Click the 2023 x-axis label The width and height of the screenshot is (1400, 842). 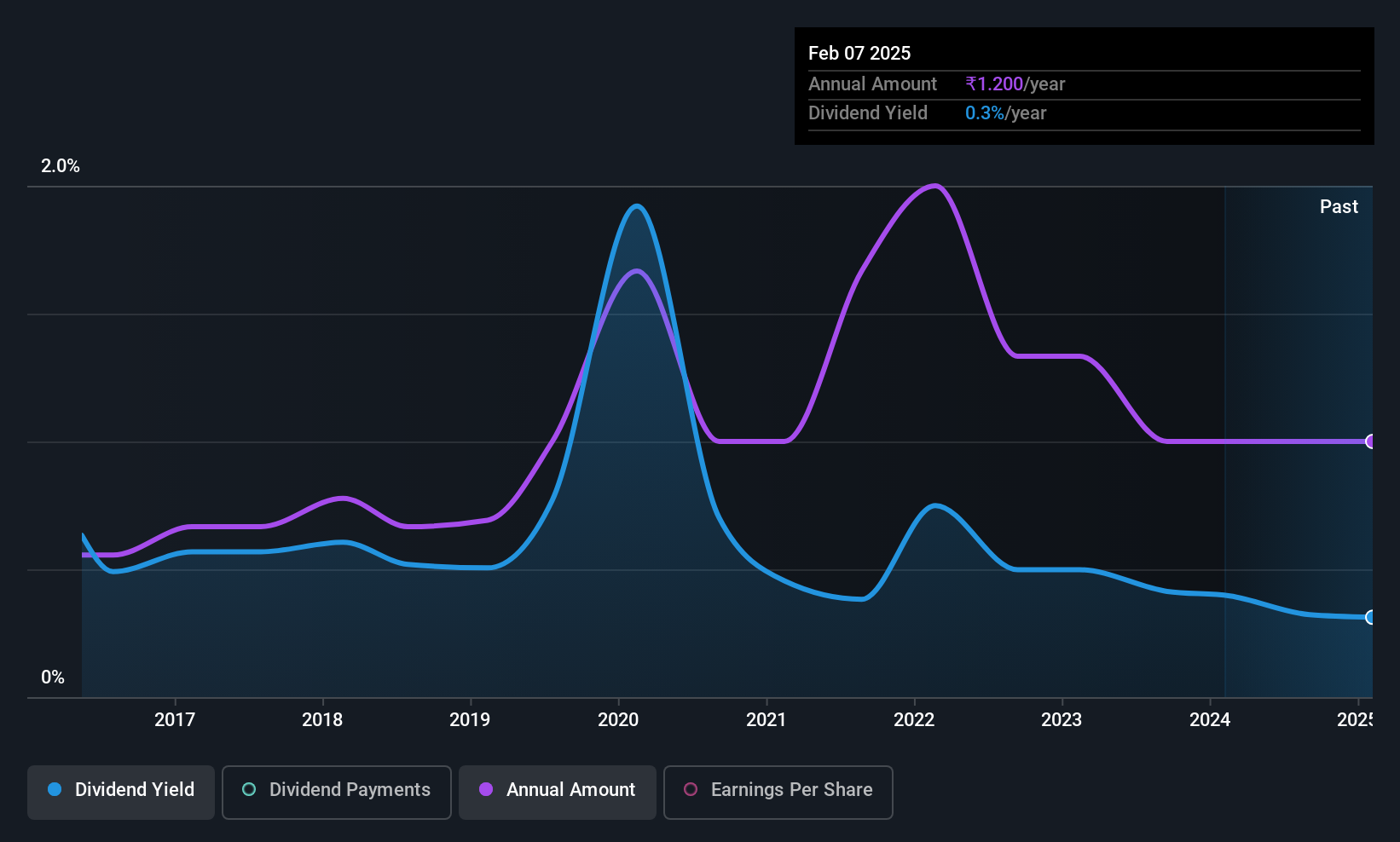[x=1062, y=720]
